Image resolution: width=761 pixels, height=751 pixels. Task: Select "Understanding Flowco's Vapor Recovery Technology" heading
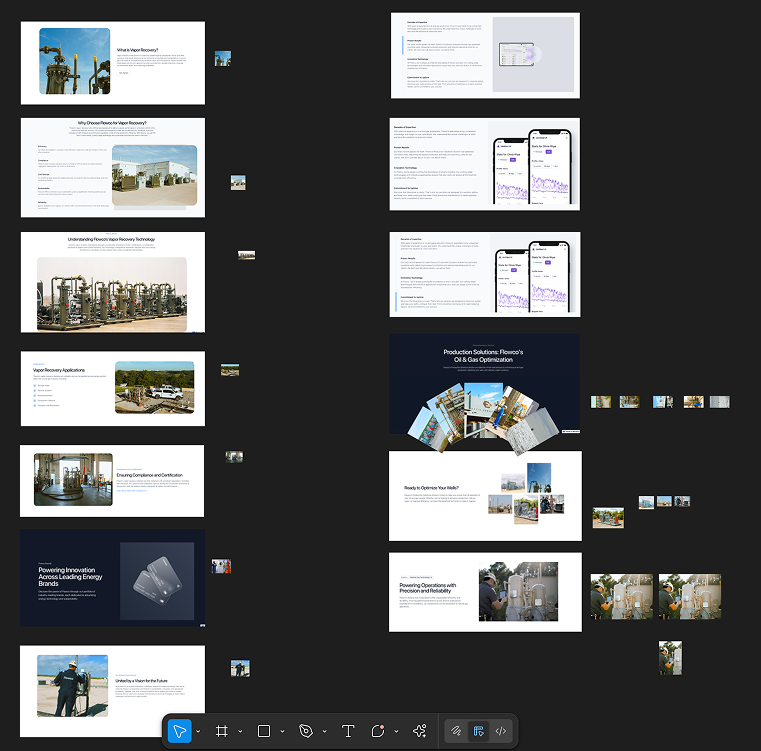[112, 239]
